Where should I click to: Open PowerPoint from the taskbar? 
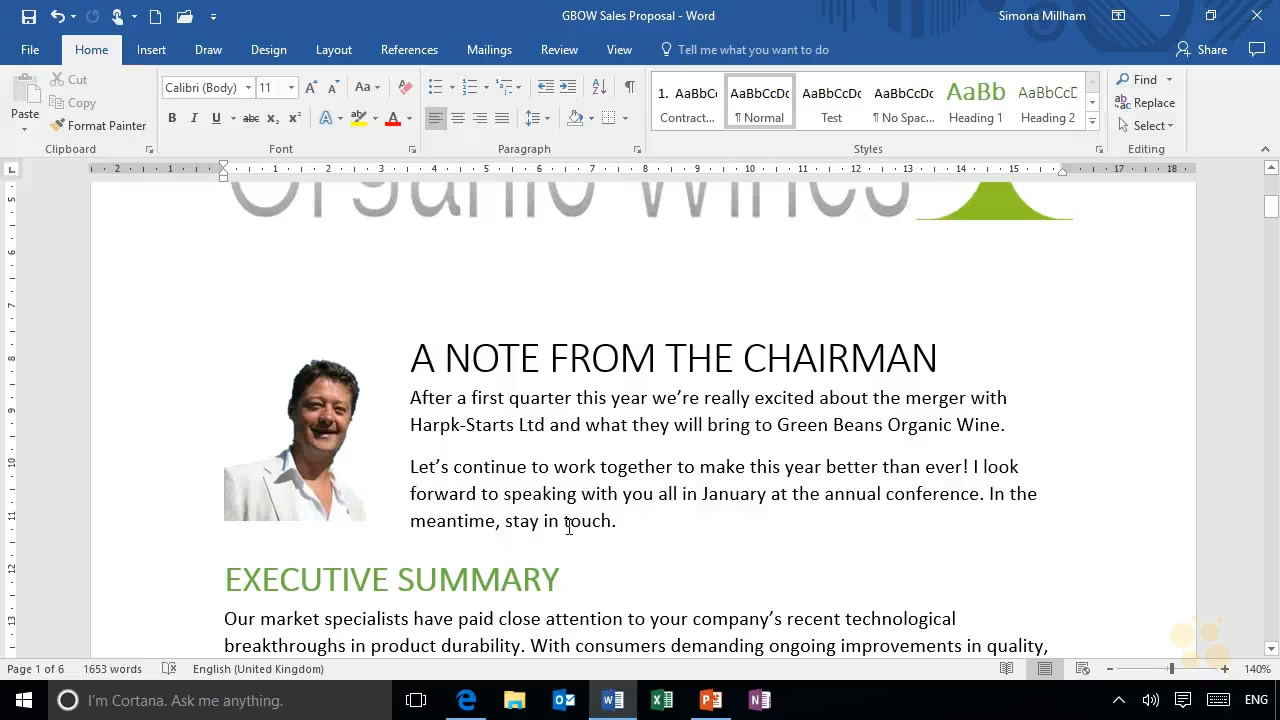point(711,700)
